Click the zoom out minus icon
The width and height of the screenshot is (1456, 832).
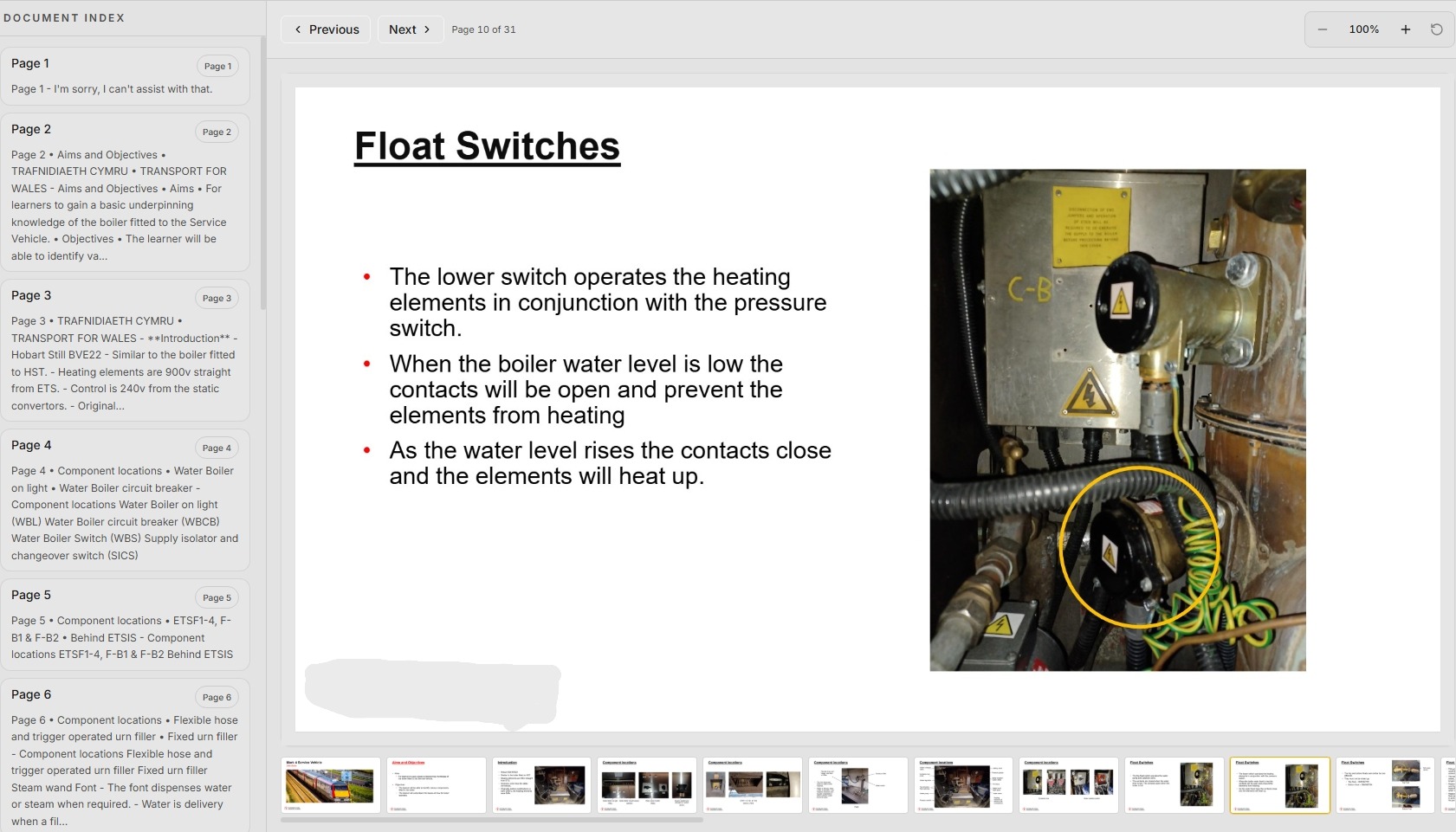tap(1323, 29)
